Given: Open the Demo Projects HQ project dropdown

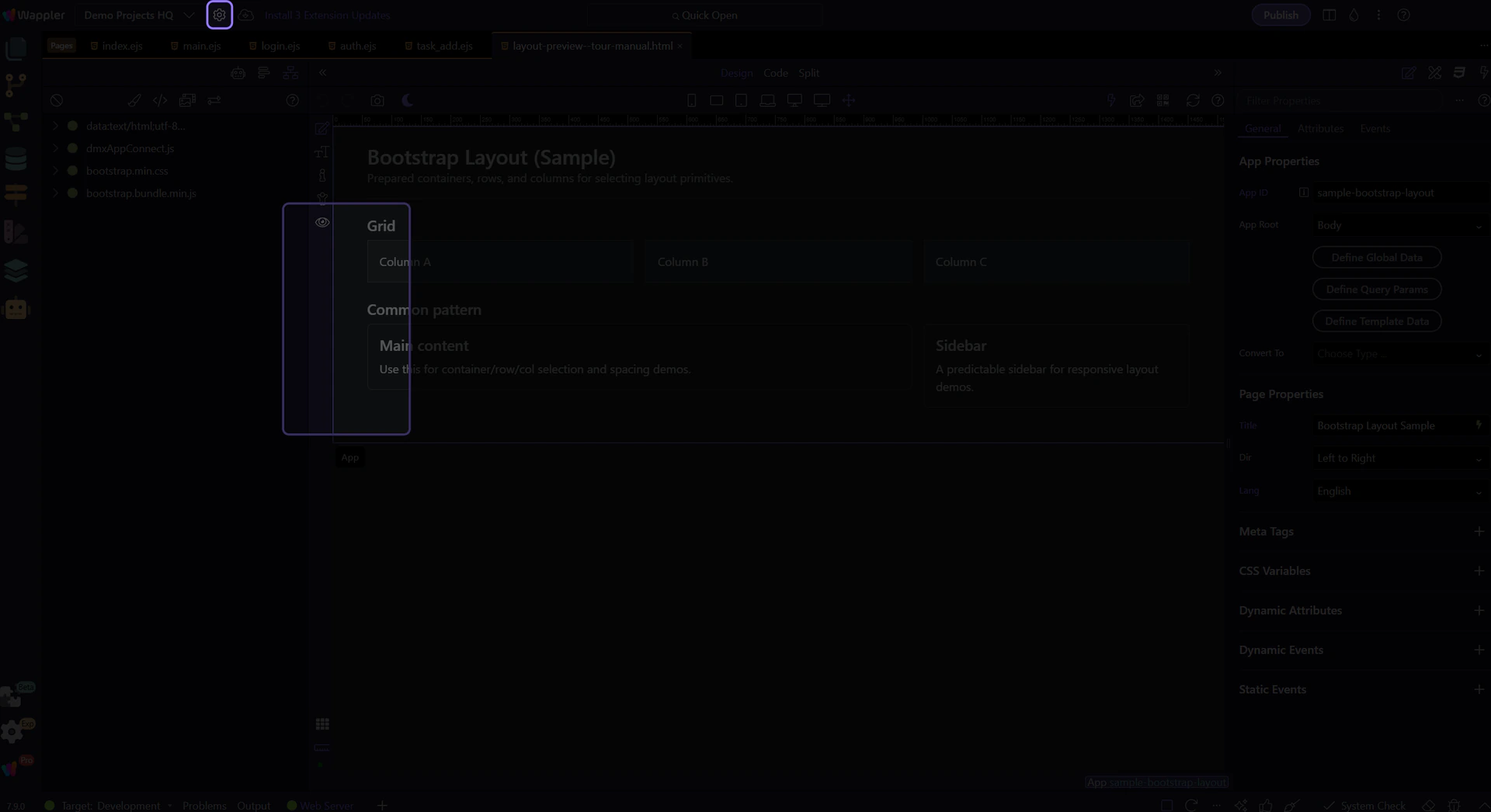Looking at the screenshot, I should pos(189,16).
